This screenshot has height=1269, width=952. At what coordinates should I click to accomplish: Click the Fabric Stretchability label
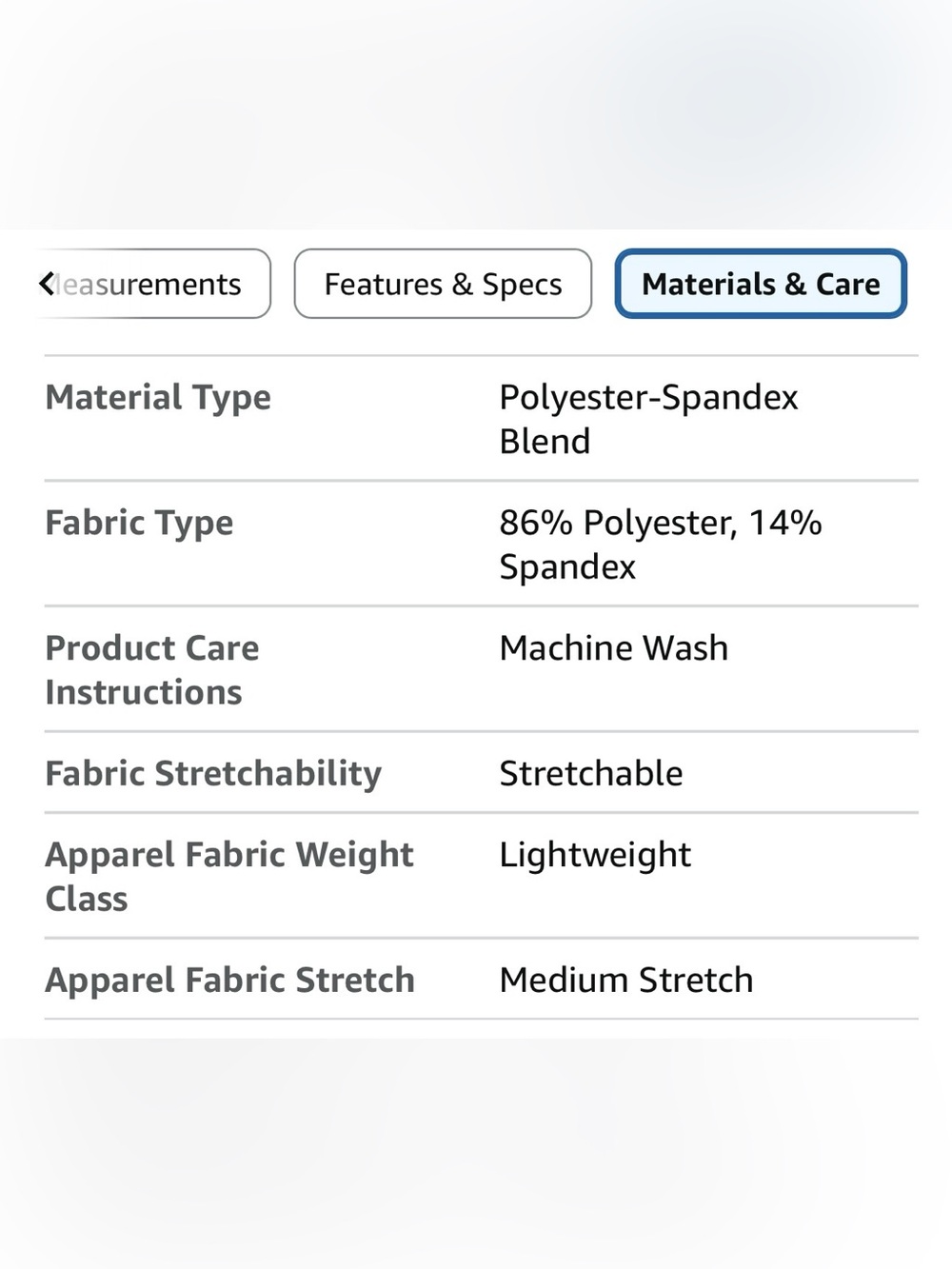213,774
